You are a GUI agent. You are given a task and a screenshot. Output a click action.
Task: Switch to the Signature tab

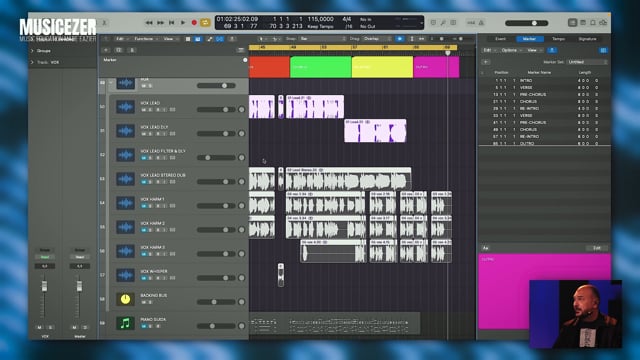coord(587,39)
